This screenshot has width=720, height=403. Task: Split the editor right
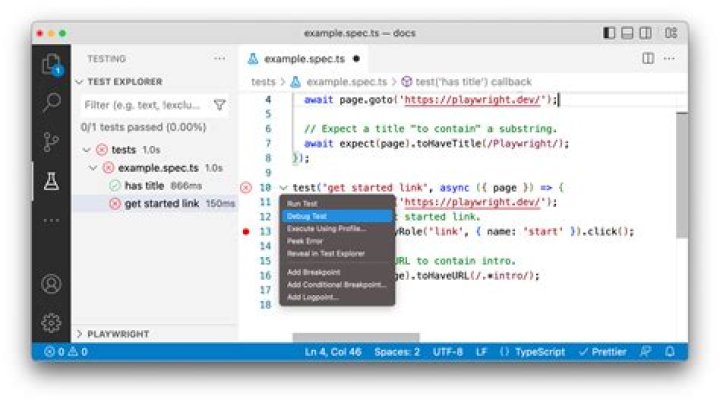[648, 59]
